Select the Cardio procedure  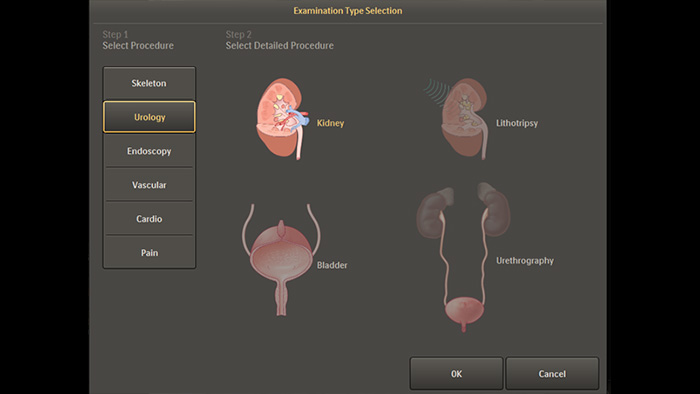pos(149,219)
